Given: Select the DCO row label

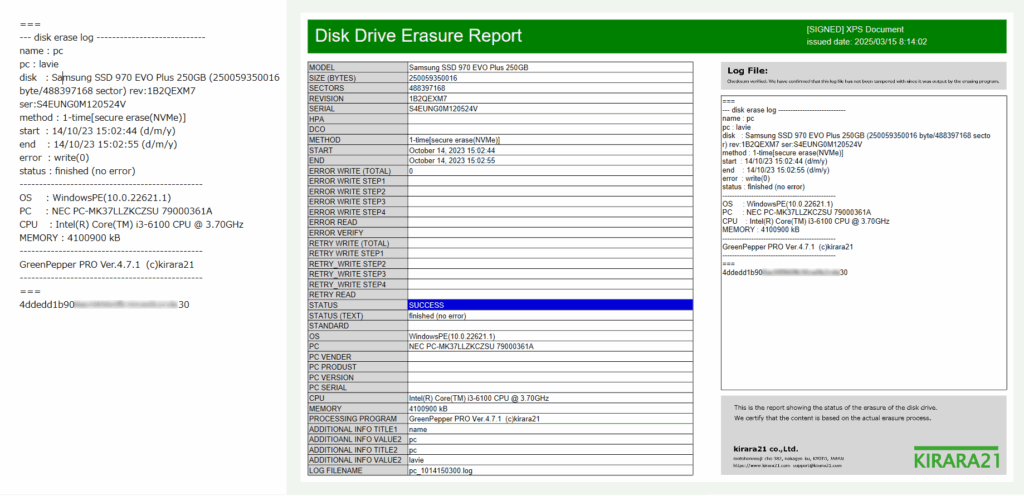Looking at the screenshot, I should click(x=357, y=130).
